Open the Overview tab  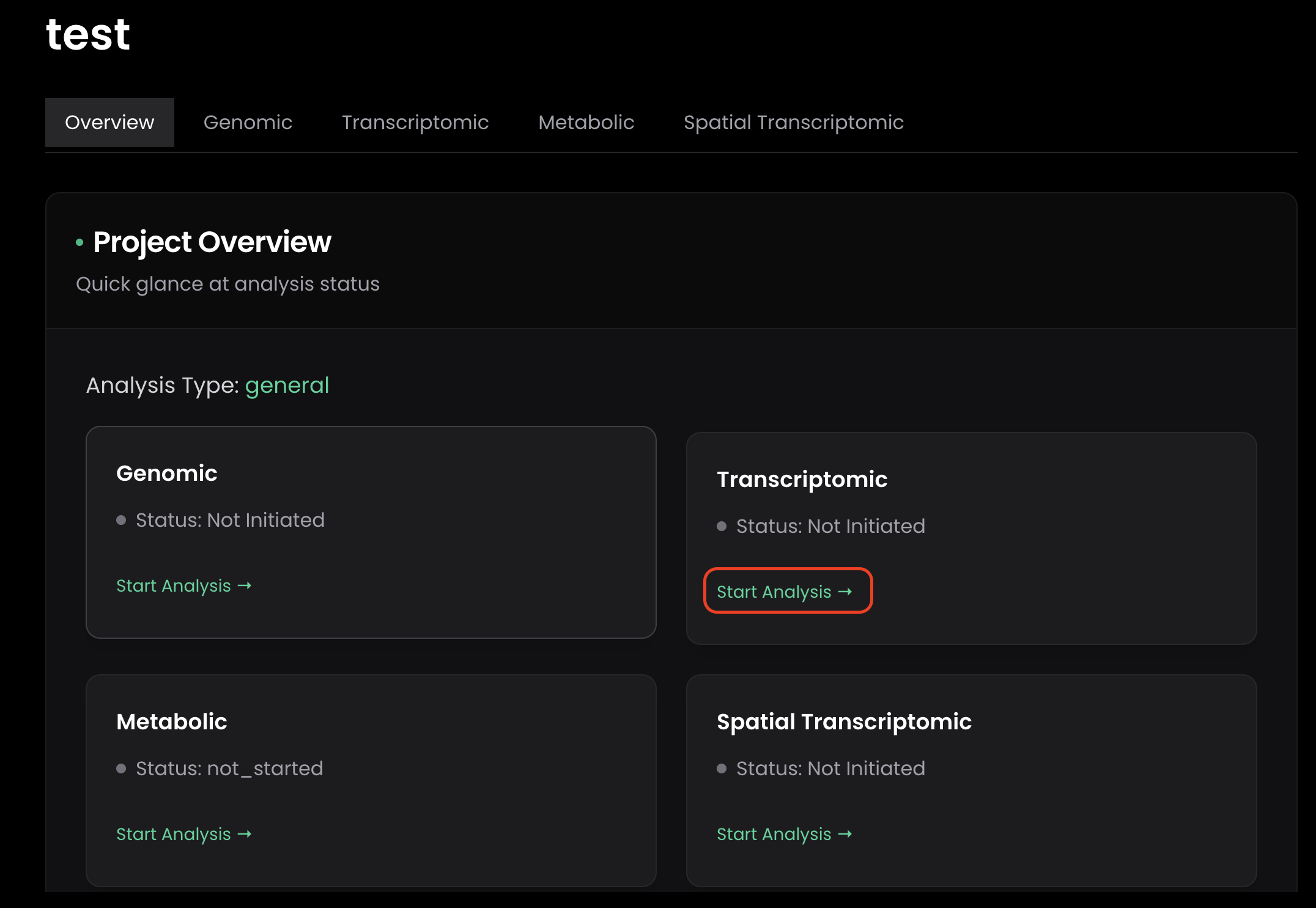(x=109, y=122)
